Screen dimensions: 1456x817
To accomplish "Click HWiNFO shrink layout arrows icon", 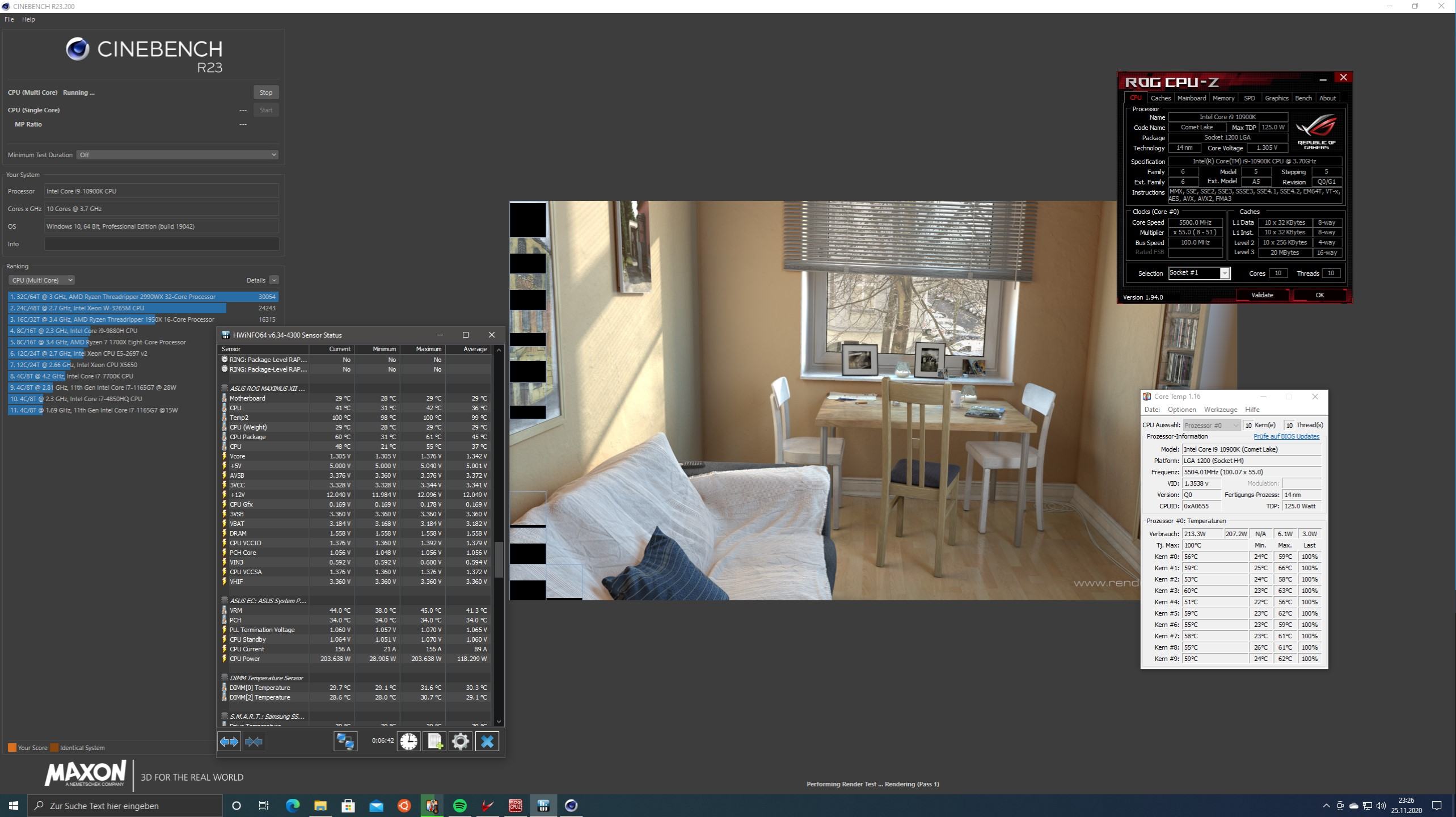I will point(254,742).
